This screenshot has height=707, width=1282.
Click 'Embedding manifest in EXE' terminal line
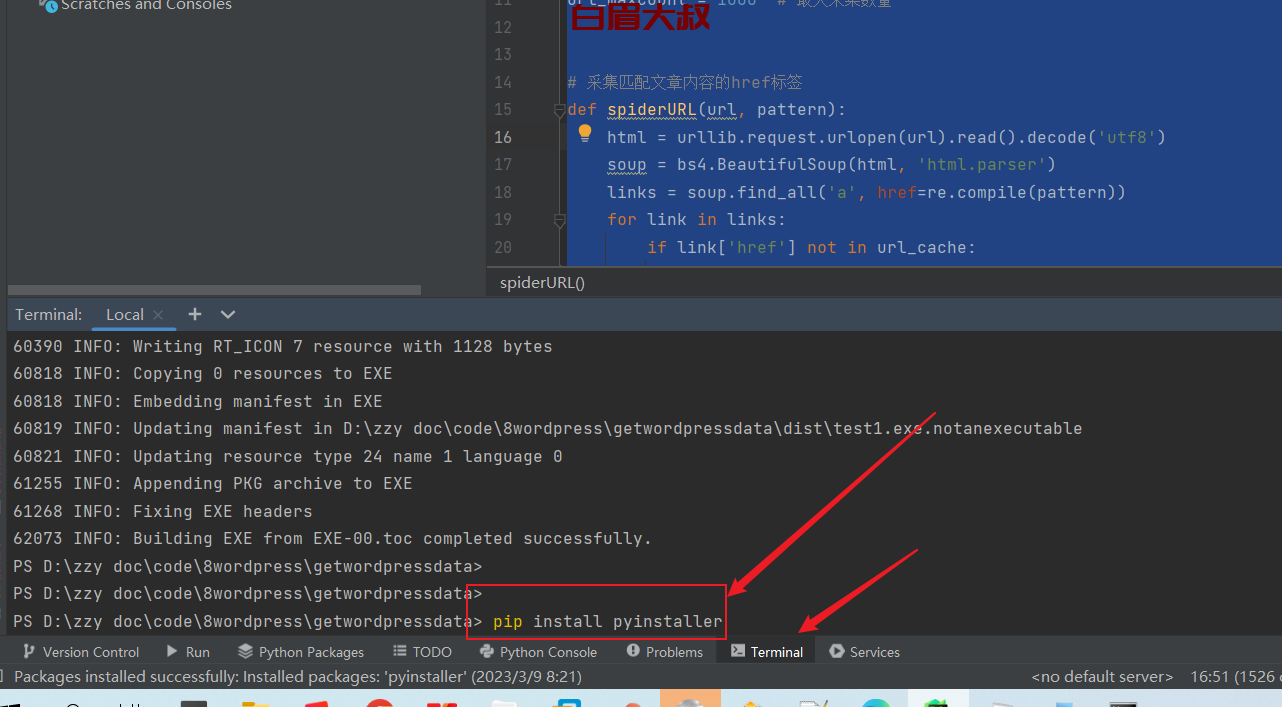(x=197, y=401)
